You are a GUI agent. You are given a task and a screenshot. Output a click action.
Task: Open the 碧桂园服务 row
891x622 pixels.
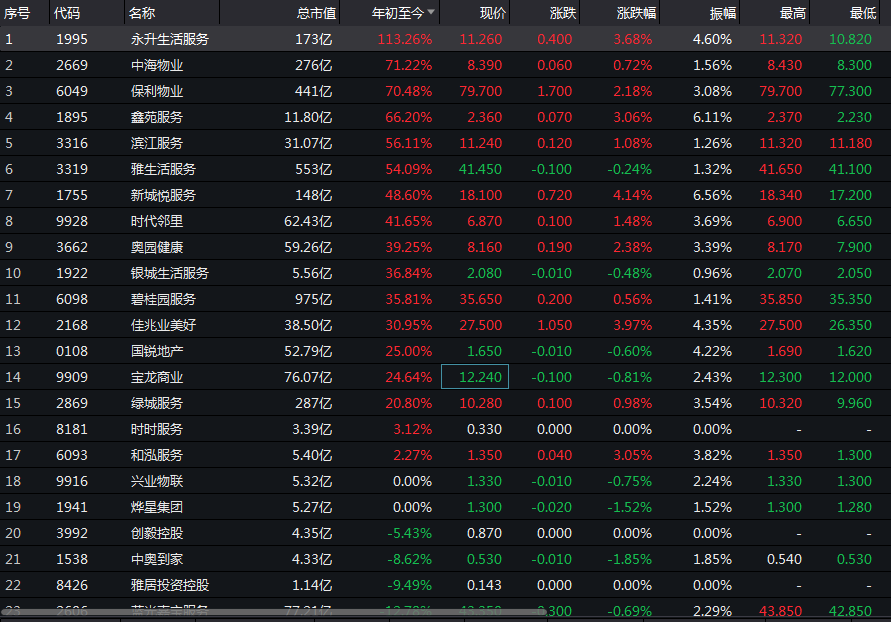pos(163,299)
